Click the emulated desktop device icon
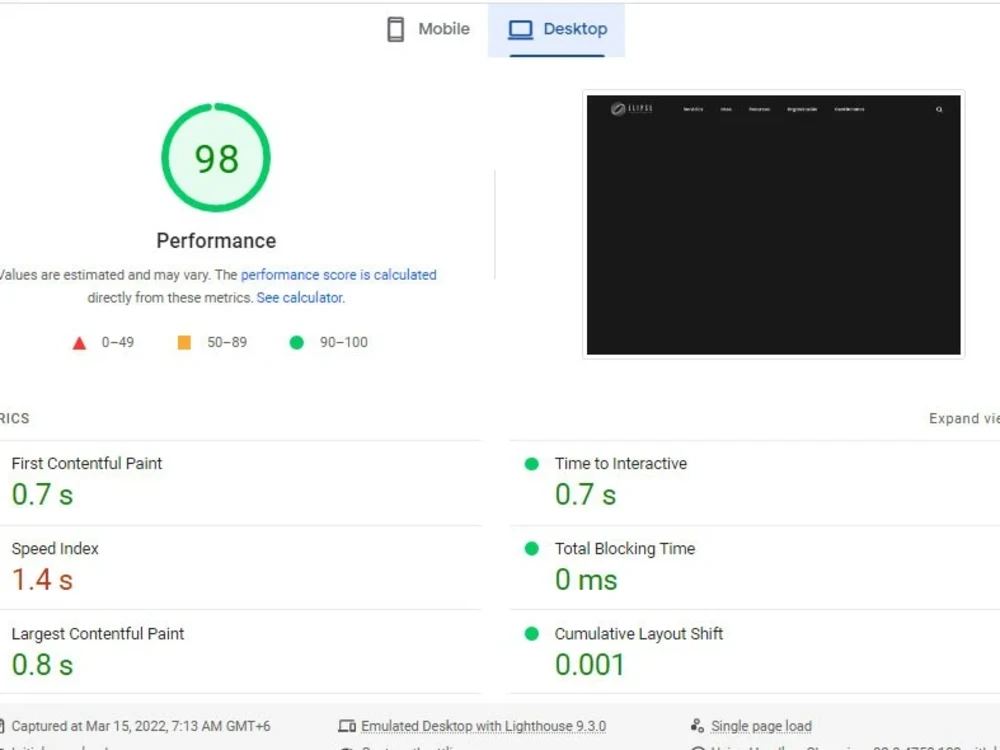 [347, 726]
